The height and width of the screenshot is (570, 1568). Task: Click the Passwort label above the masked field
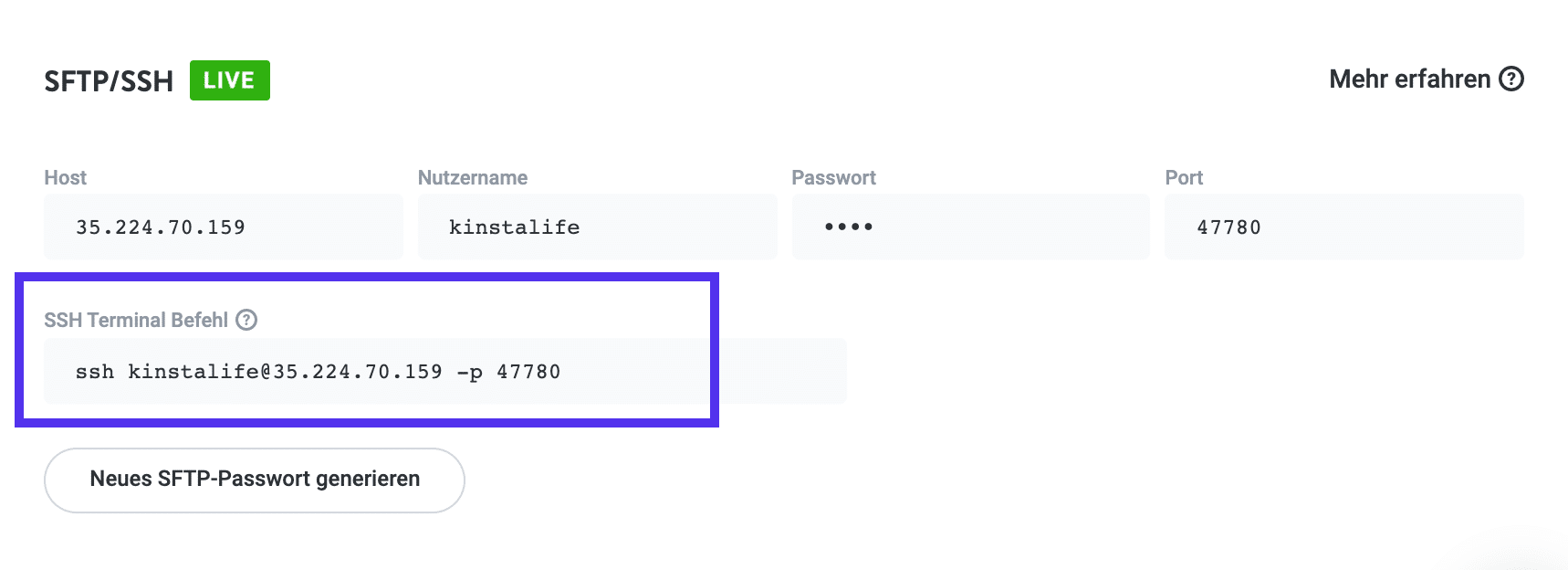point(834,177)
